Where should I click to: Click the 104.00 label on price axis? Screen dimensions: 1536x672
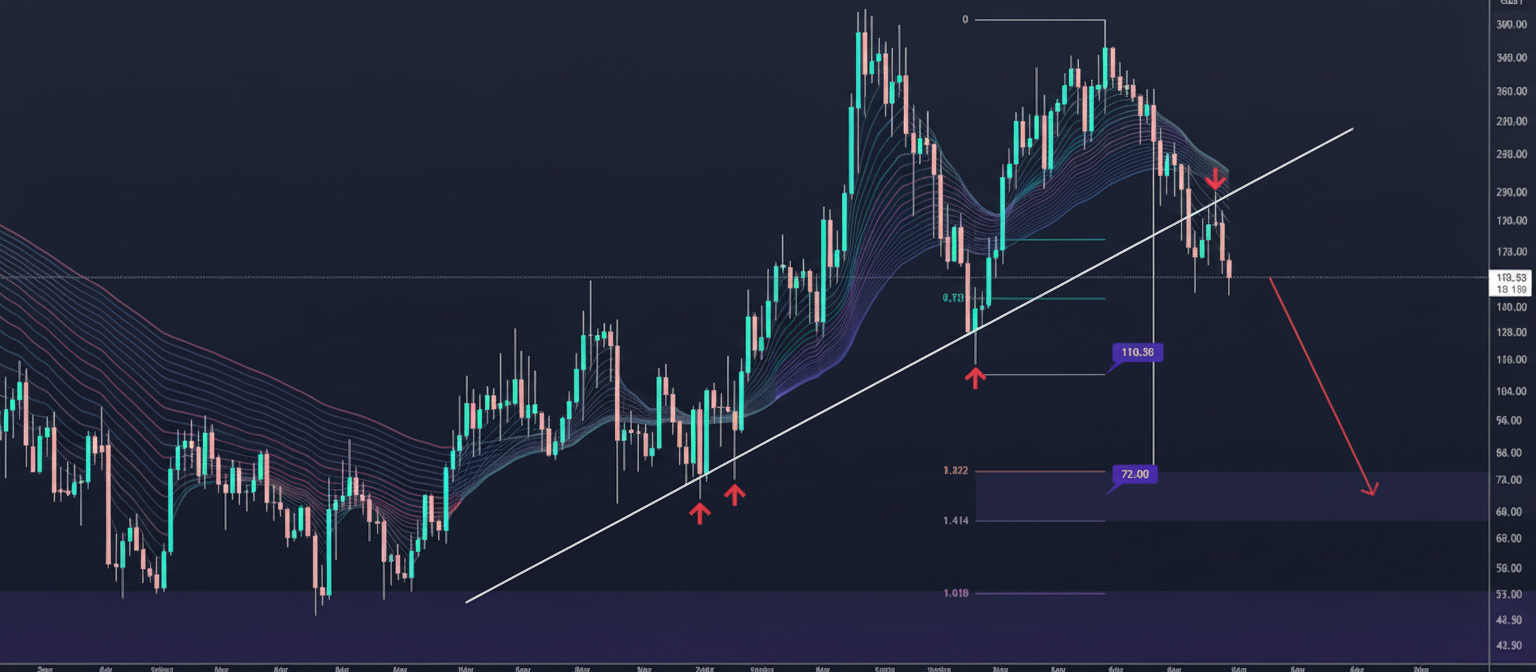click(x=1510, y=392)
